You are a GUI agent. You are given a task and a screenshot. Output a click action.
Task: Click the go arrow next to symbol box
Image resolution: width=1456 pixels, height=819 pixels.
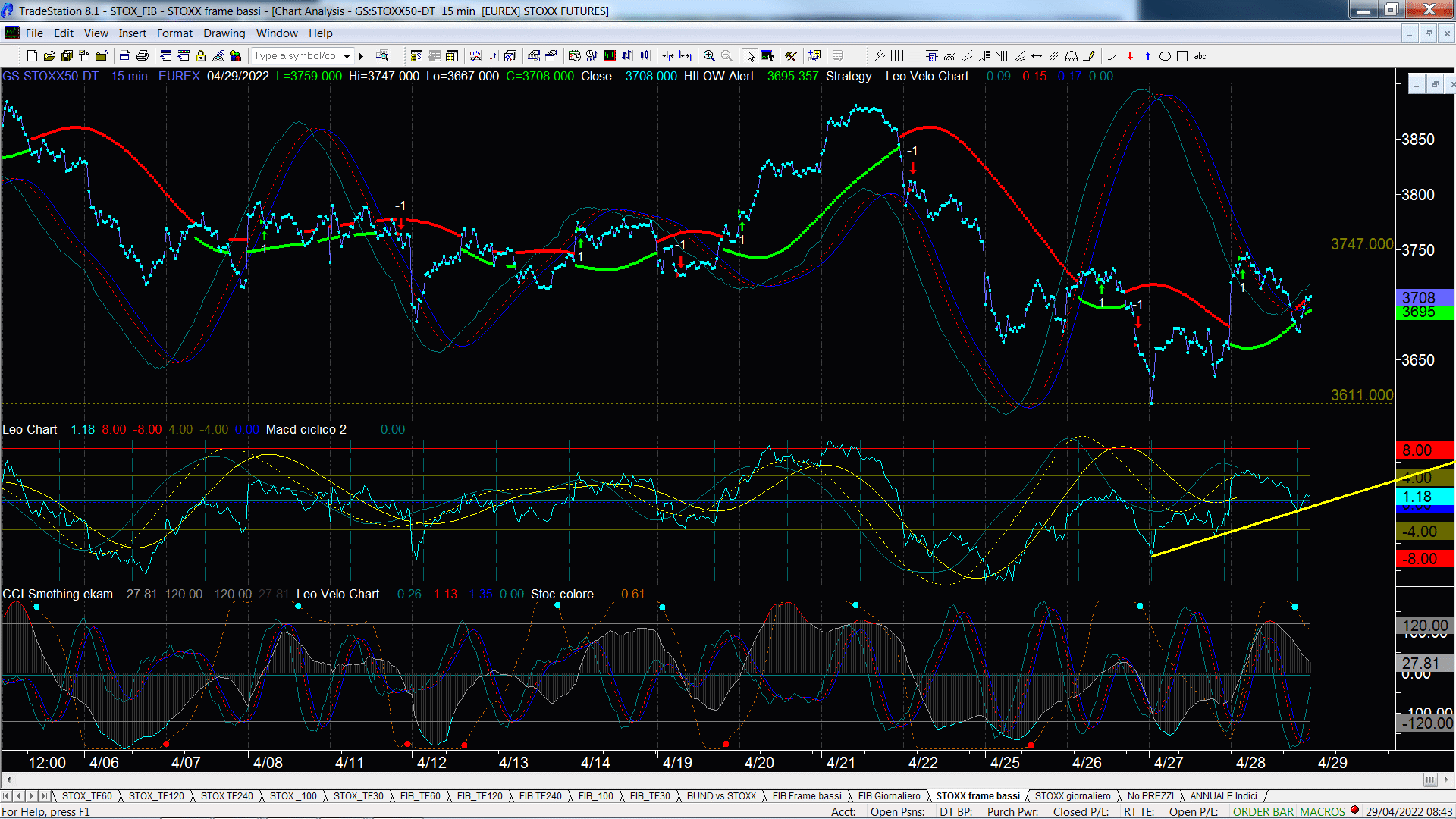362,56
